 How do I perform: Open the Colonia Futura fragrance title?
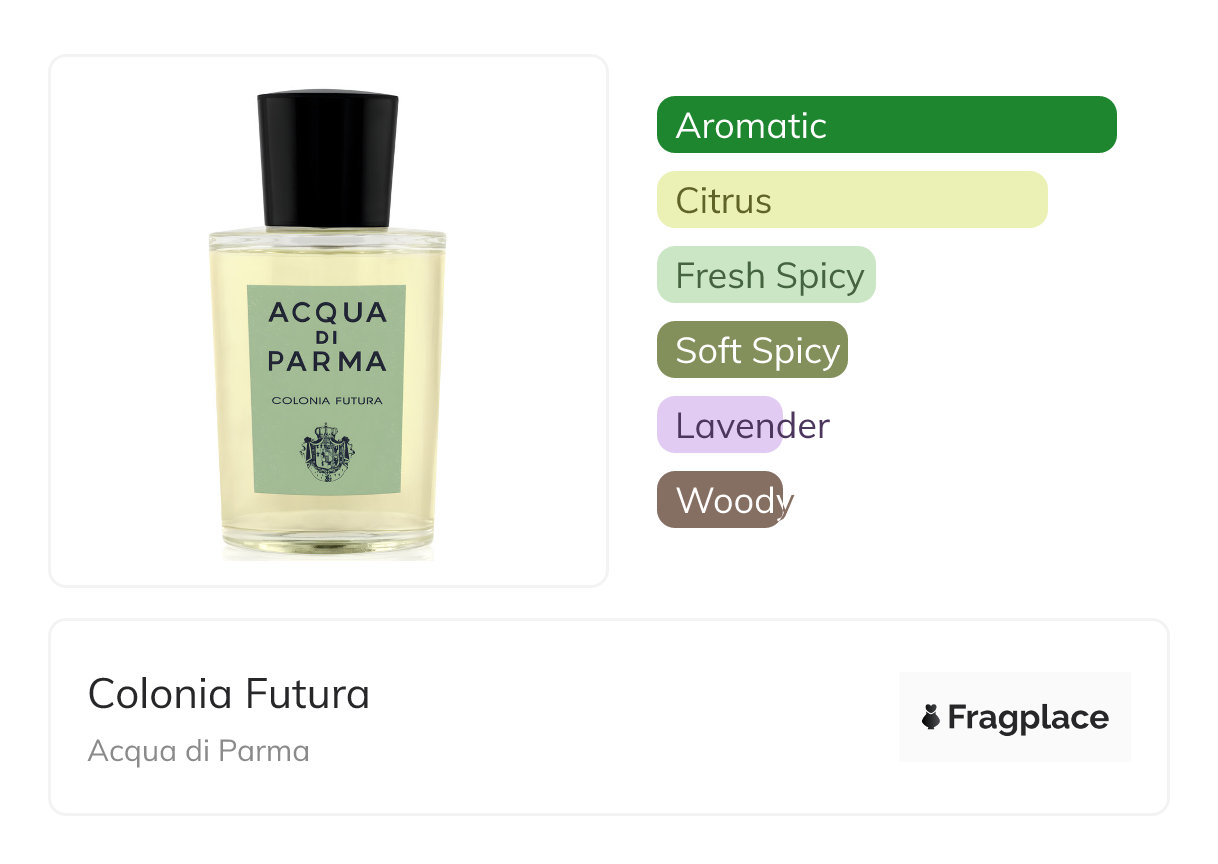point(229,693)
